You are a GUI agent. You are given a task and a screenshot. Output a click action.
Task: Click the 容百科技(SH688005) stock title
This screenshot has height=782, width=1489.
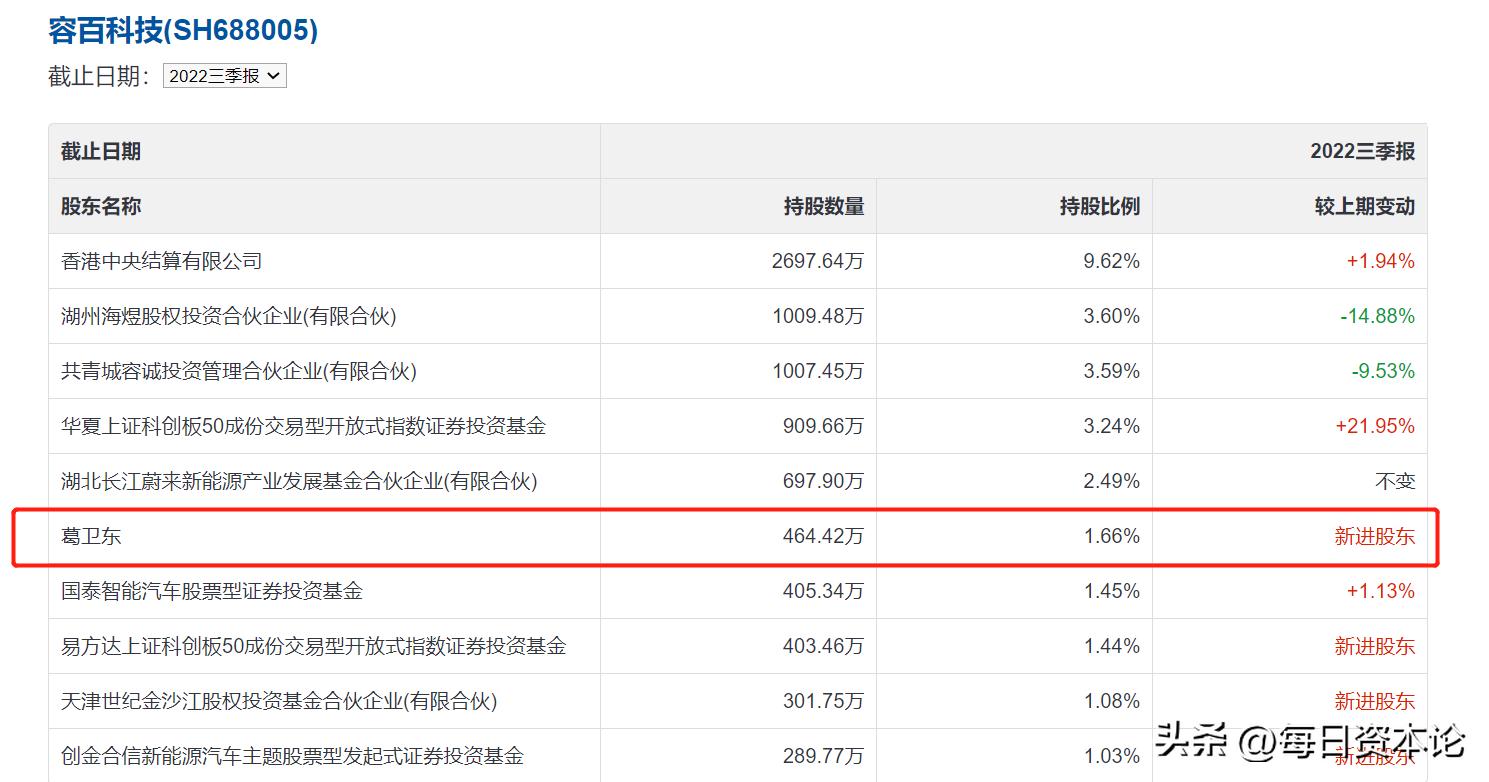pyautogui.click(x=183, y=30)
